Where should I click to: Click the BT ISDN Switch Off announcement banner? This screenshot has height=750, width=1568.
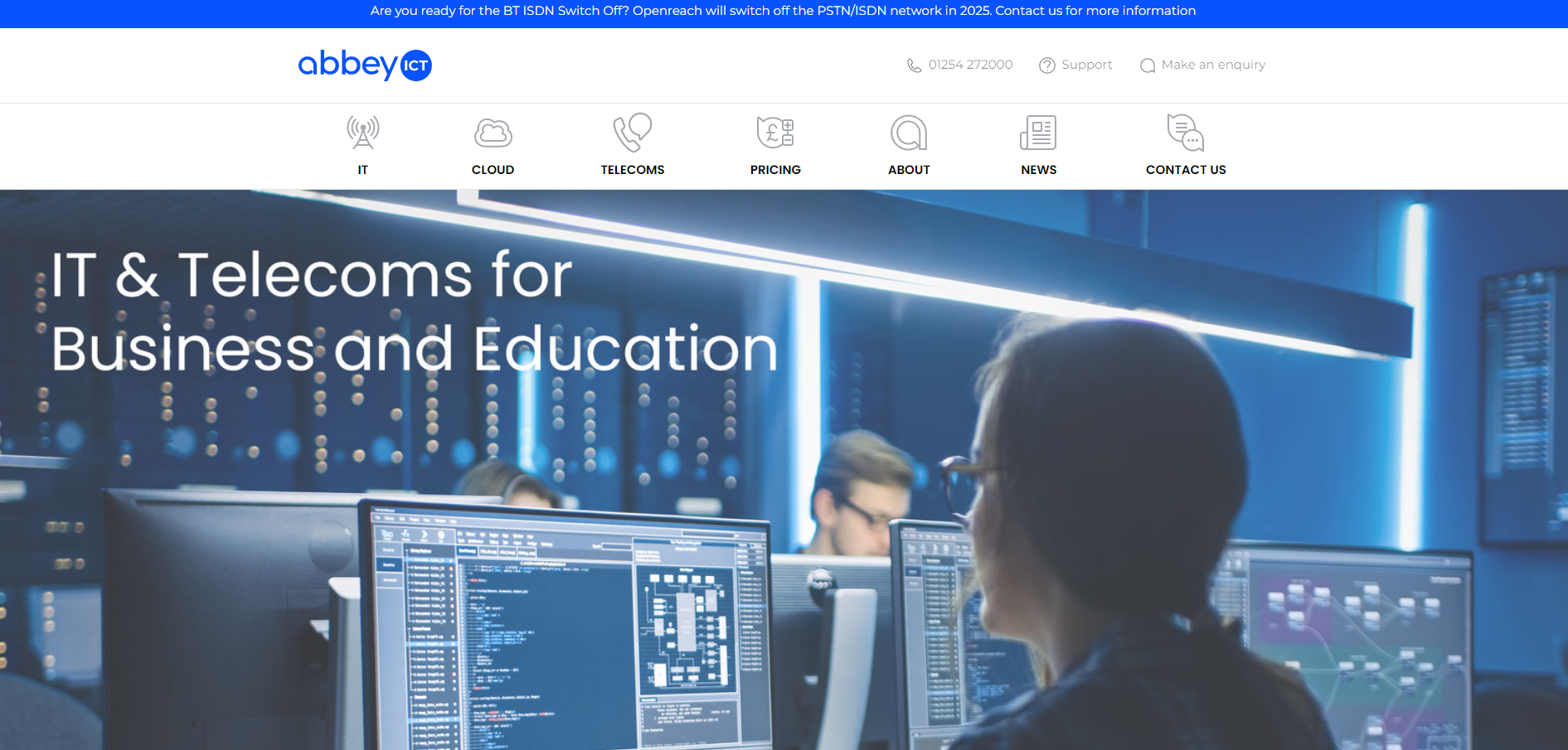click(x=783, y=11)
